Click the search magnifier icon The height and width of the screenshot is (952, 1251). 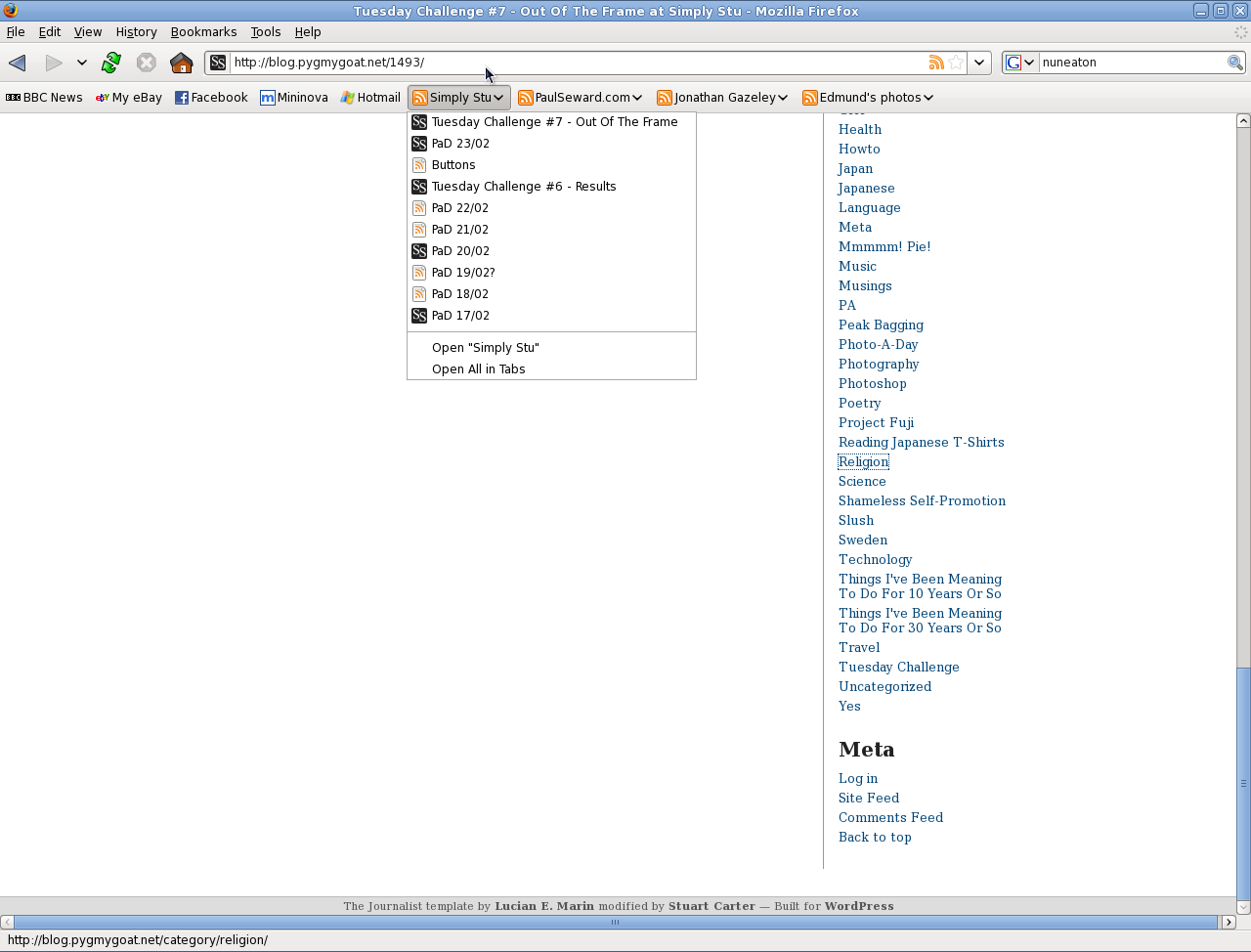click(1235, 63)
